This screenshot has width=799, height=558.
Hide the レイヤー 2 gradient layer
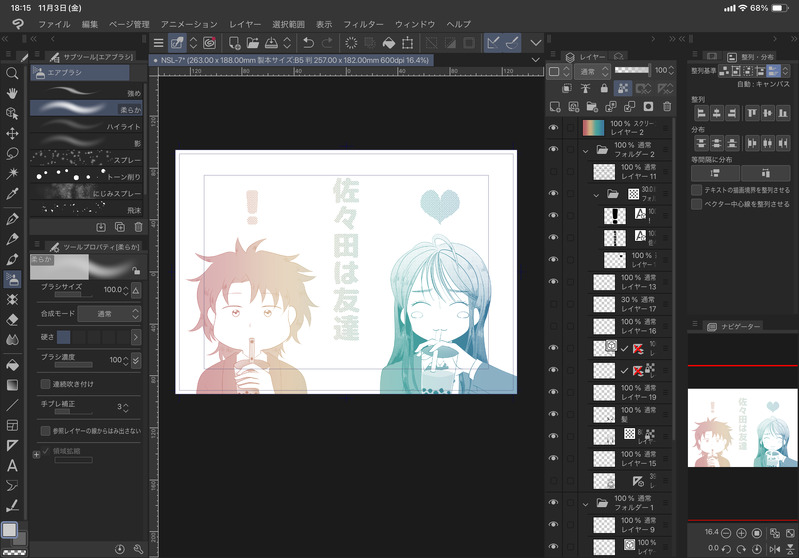pos(553,127)
